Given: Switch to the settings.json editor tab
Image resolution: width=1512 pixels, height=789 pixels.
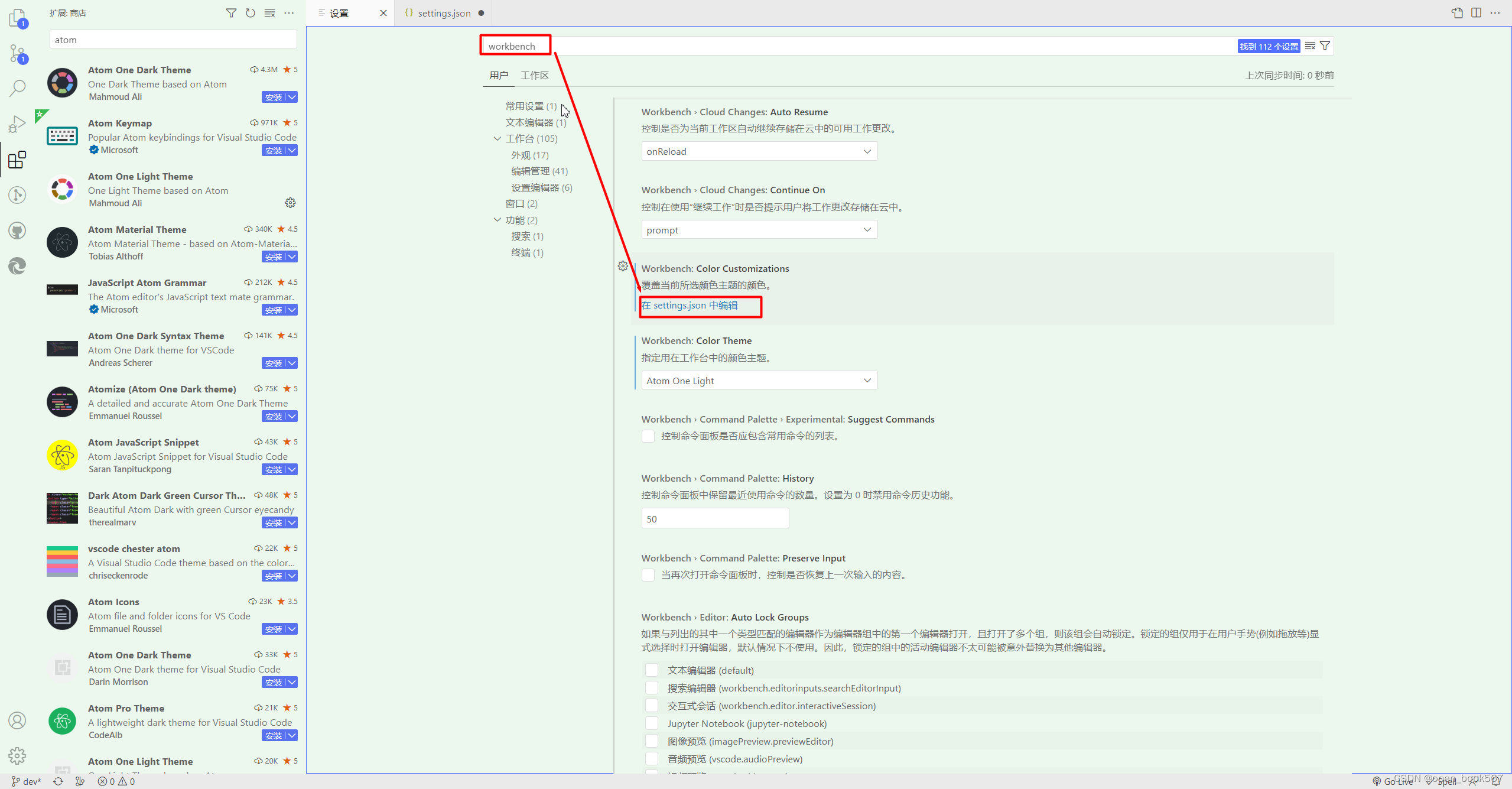Looking at the screenshot, I should 444,13.
